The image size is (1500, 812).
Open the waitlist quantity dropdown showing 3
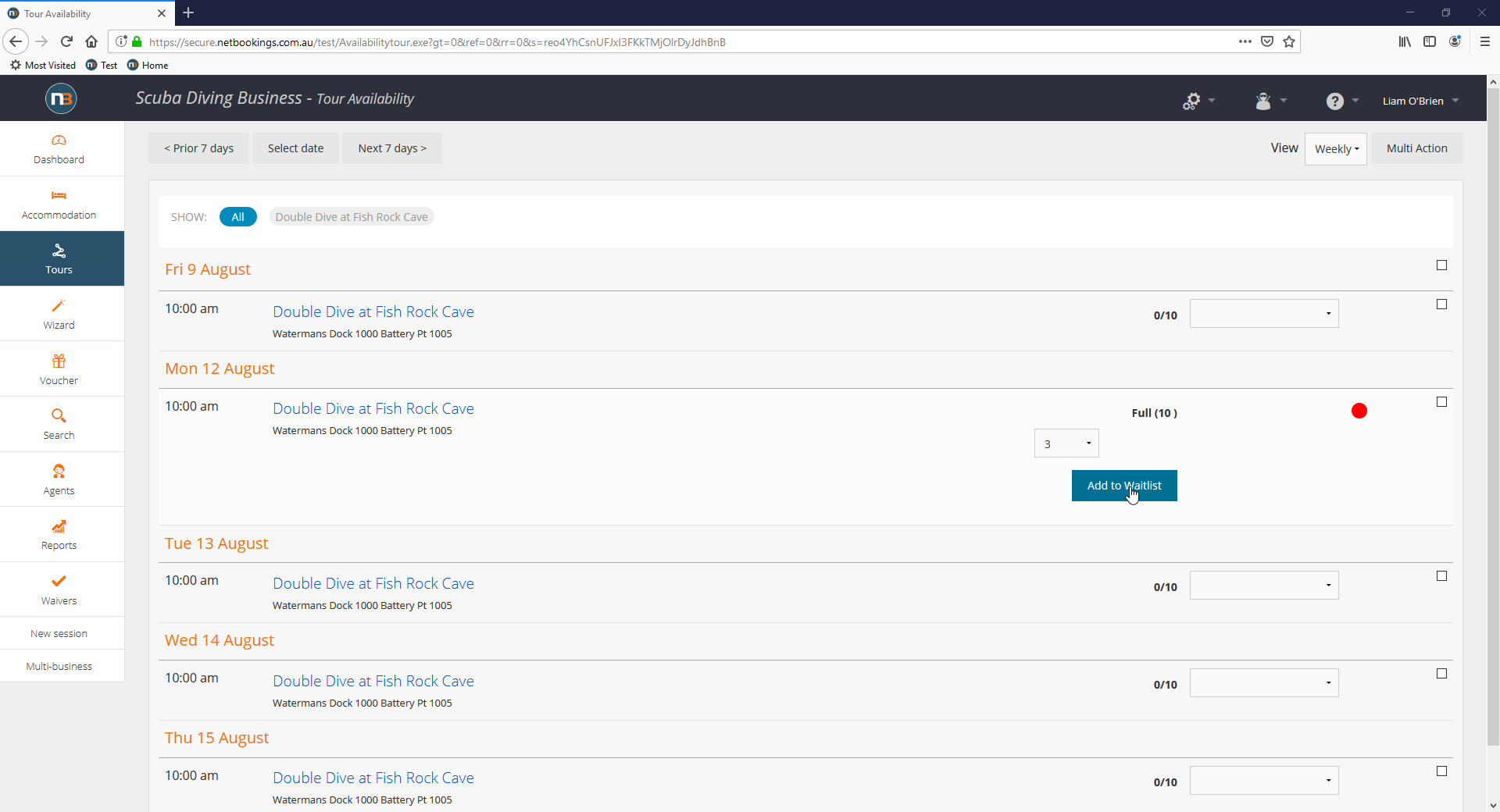1066,443
